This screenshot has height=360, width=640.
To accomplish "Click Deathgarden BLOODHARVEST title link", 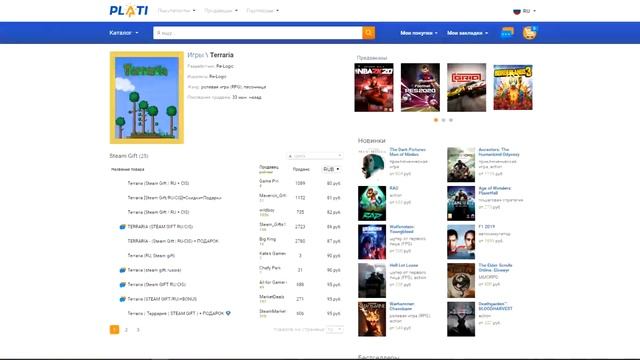I will coord(495,306).
